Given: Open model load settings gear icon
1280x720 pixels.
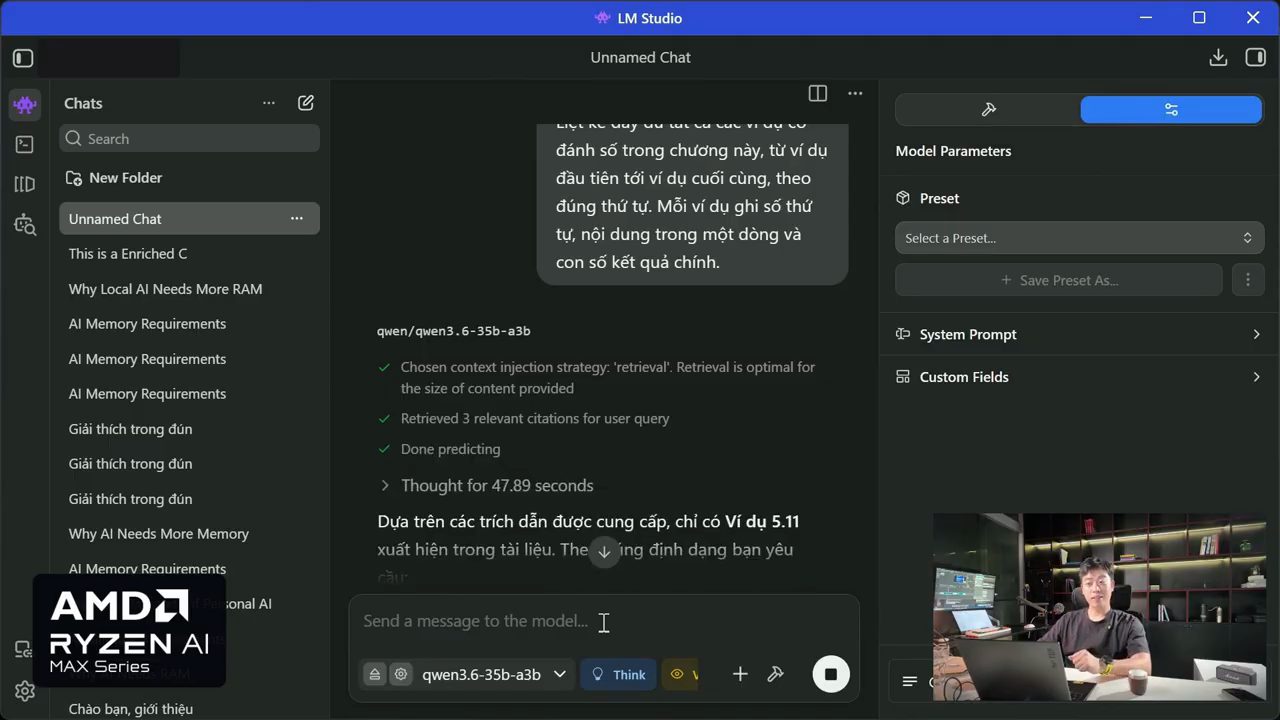Looking at the screenshot, I should tap(401, 674).
